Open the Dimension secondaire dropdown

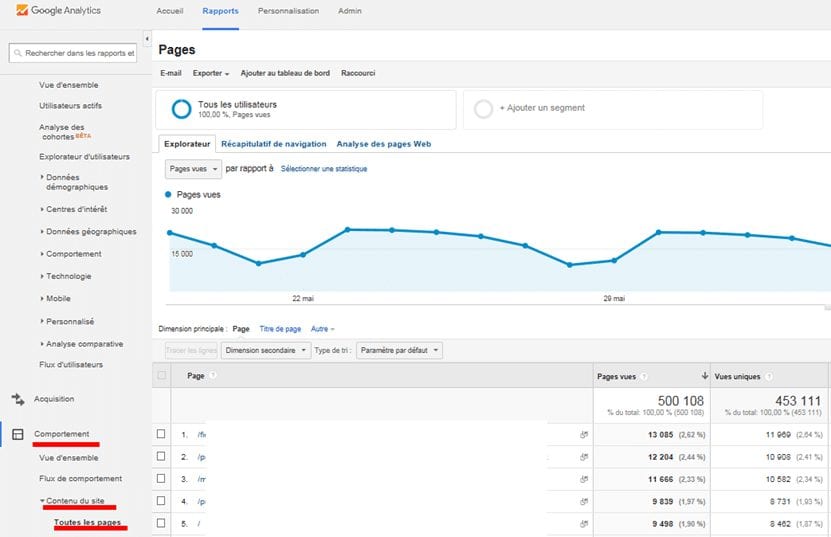point(266,350)
